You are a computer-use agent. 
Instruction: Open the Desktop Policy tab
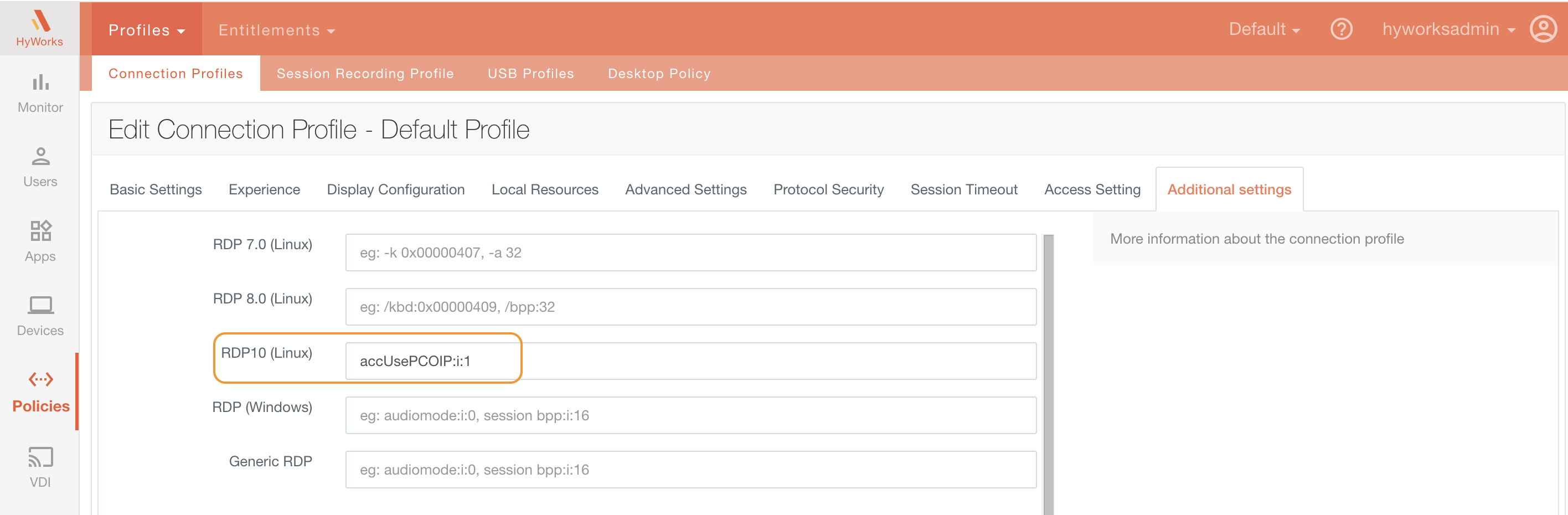[x=659, y=74]
